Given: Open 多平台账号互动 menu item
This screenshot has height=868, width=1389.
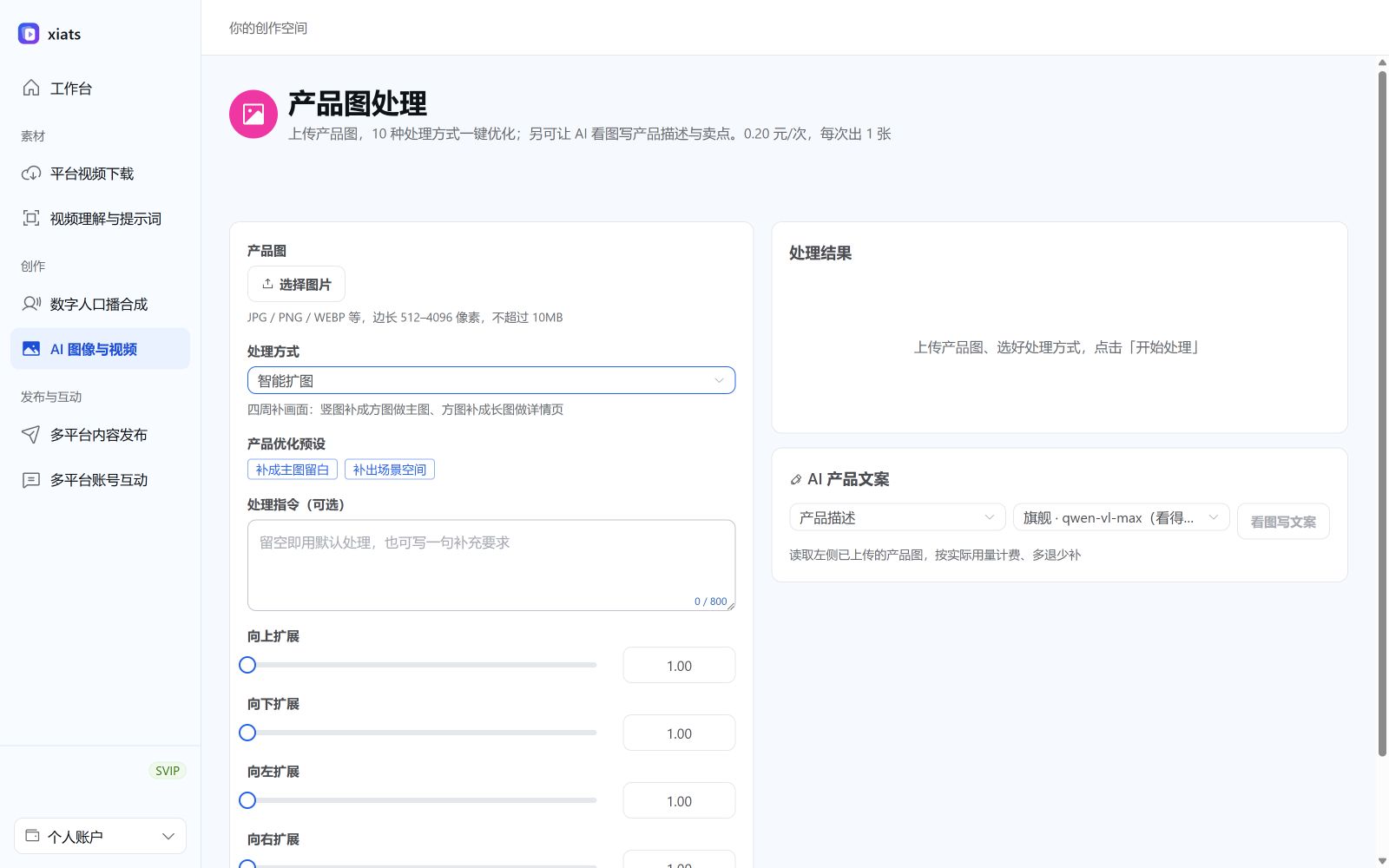Looking at the screenshot, I should click(x=101, y=480).
